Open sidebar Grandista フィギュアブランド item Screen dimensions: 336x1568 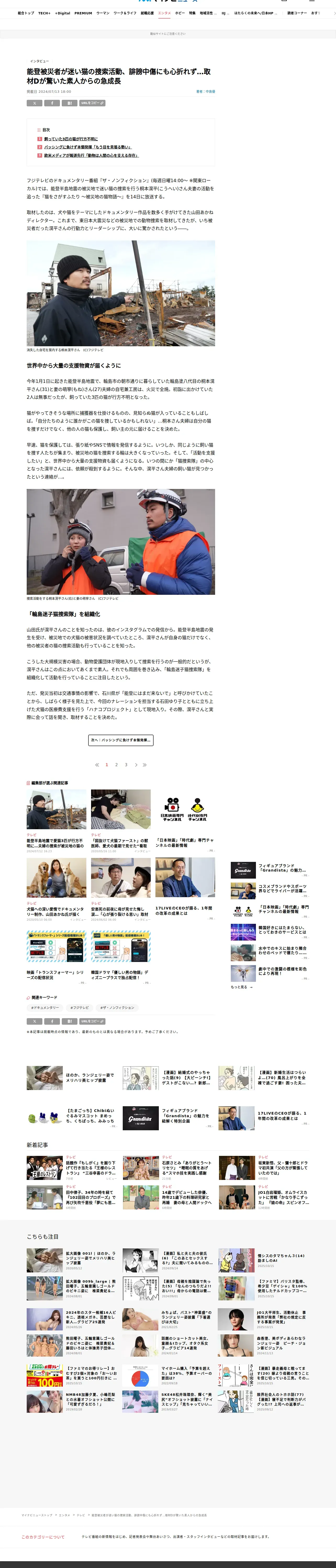tap(270, 870)
